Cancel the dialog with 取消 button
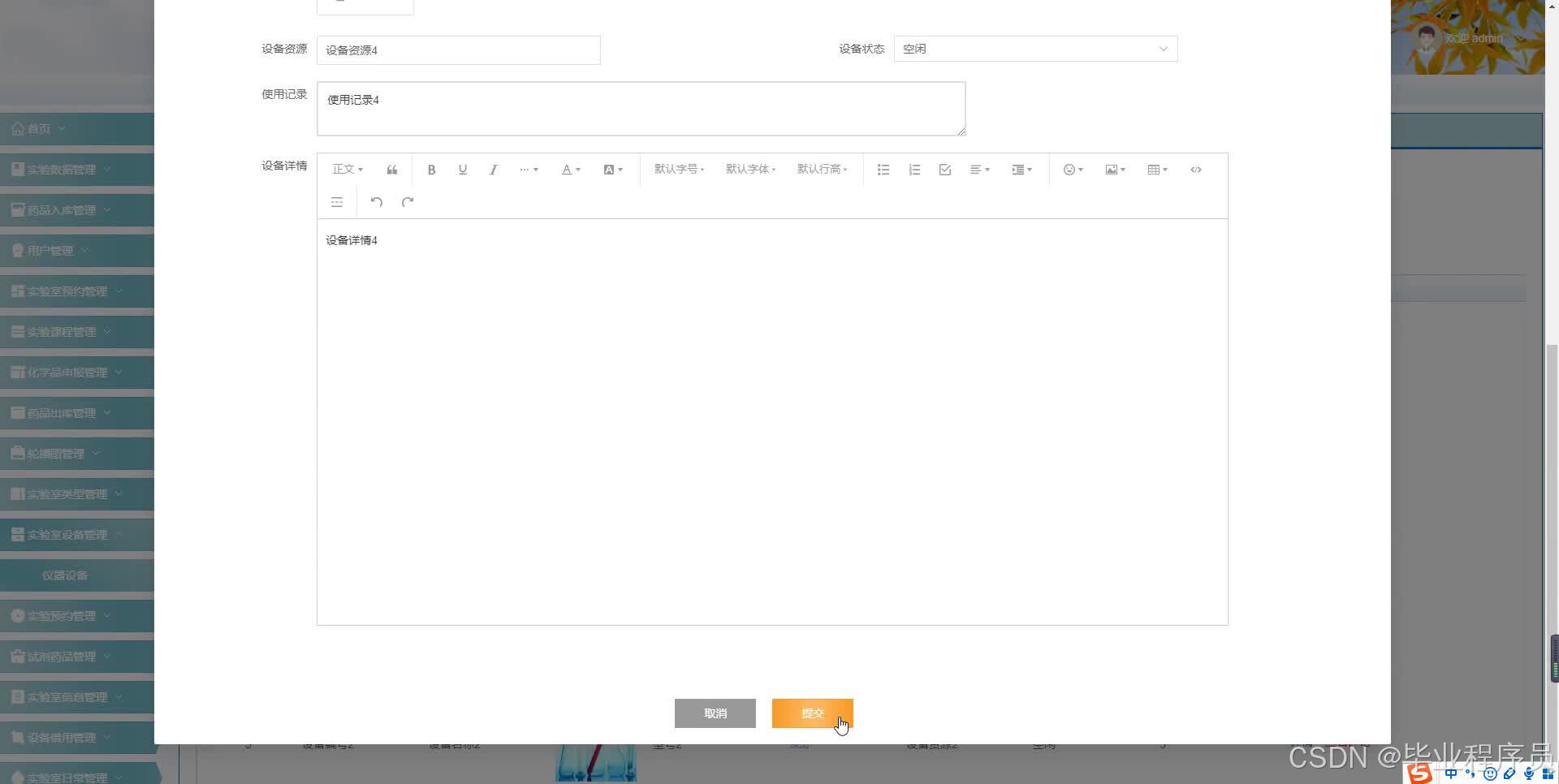The image size is (1559, 784). 715,713
